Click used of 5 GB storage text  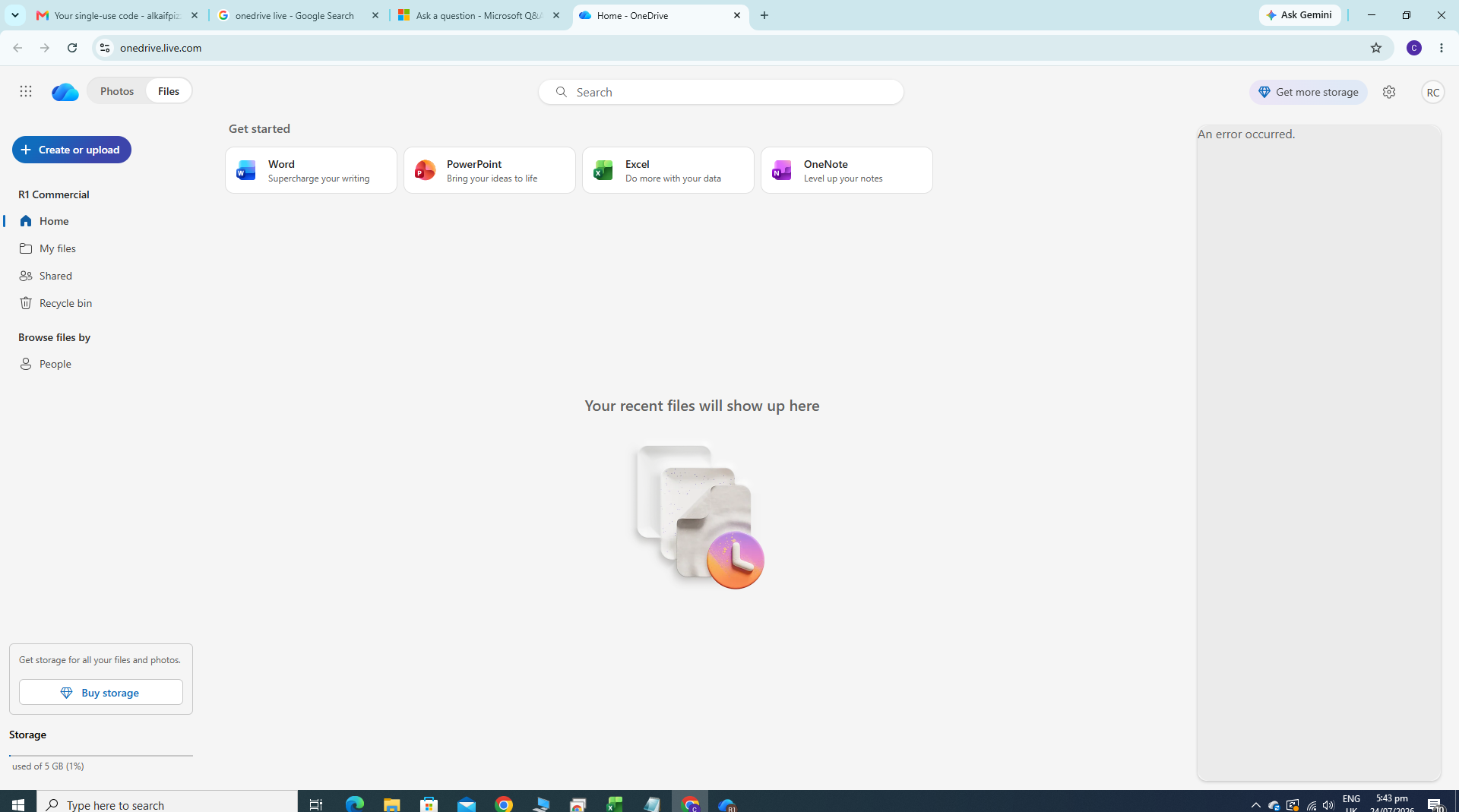48,766
